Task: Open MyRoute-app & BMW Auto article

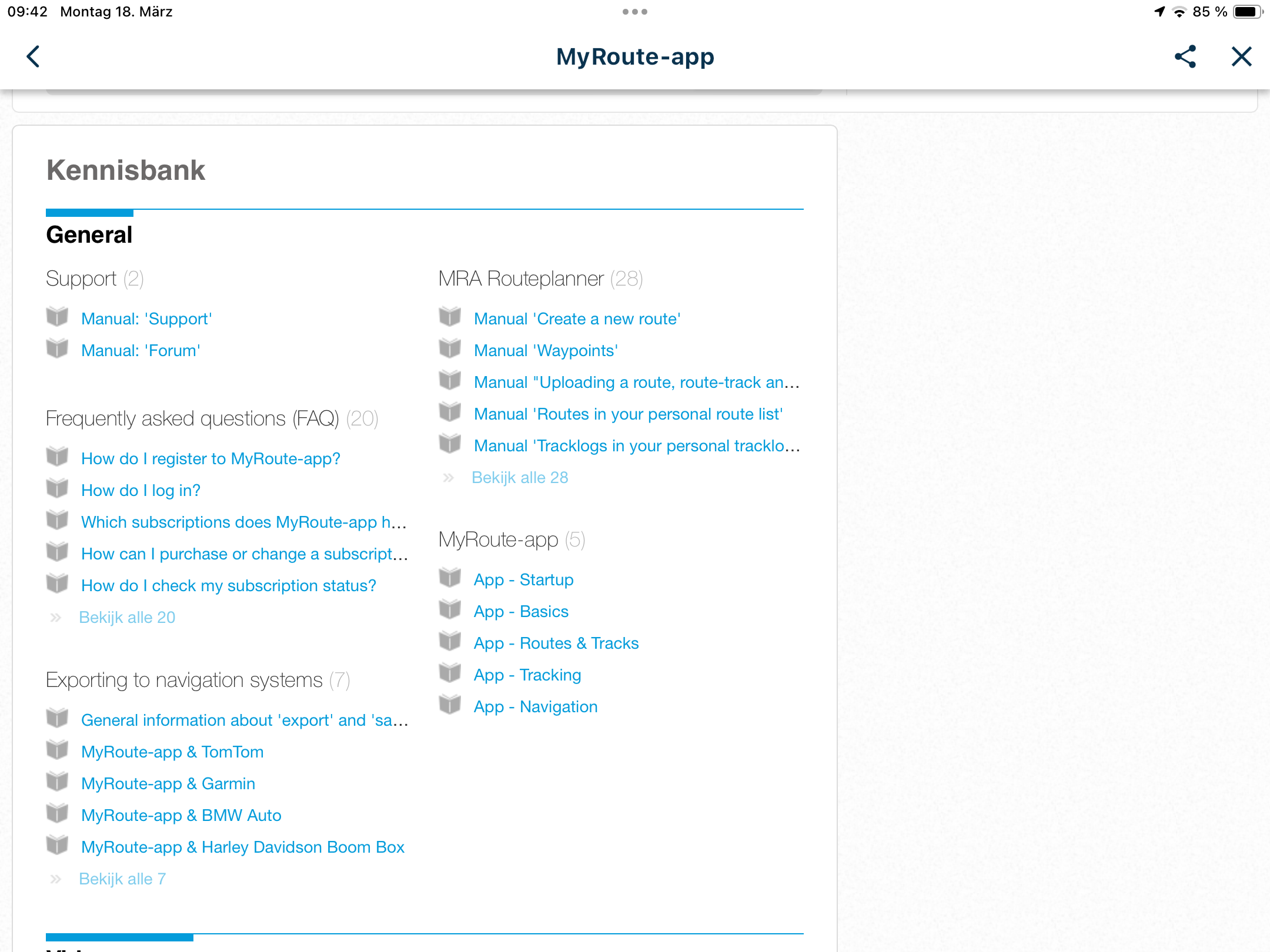Action: (181, 815)
